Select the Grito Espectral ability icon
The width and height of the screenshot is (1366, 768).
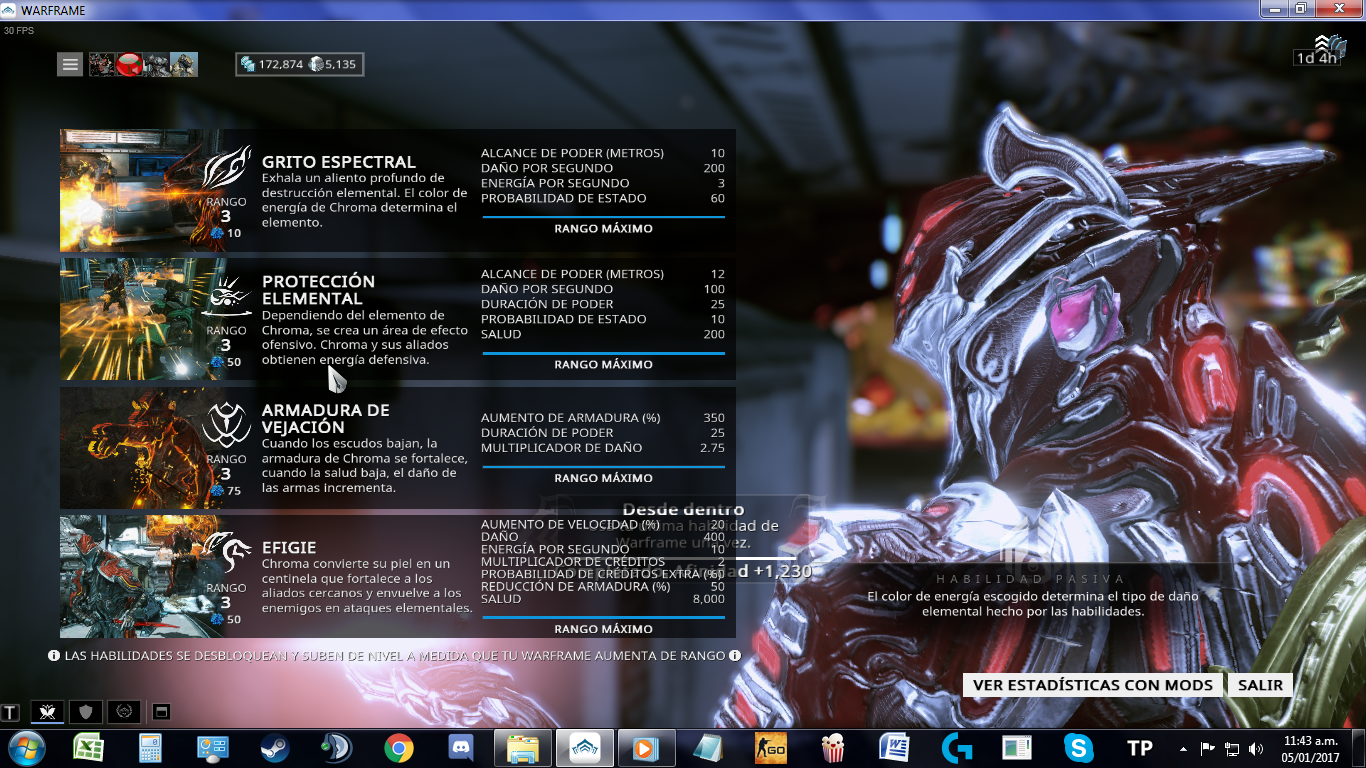[x=226, y=168]
